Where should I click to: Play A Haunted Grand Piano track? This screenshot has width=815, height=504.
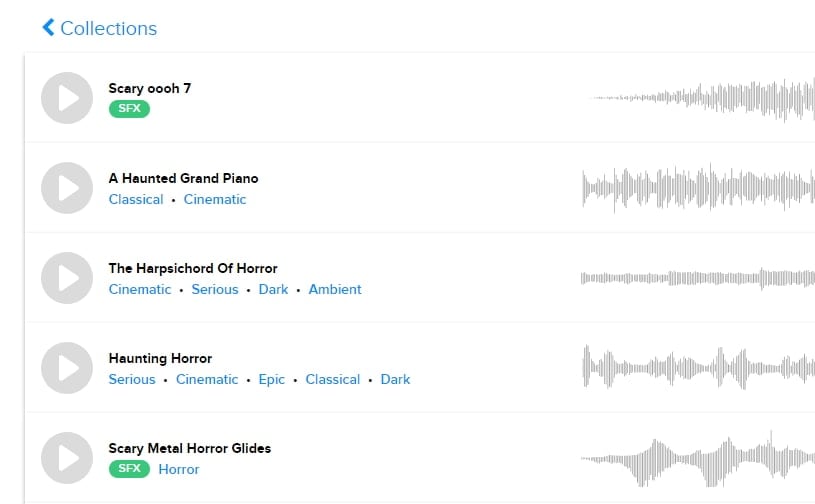tap(67, 188)
